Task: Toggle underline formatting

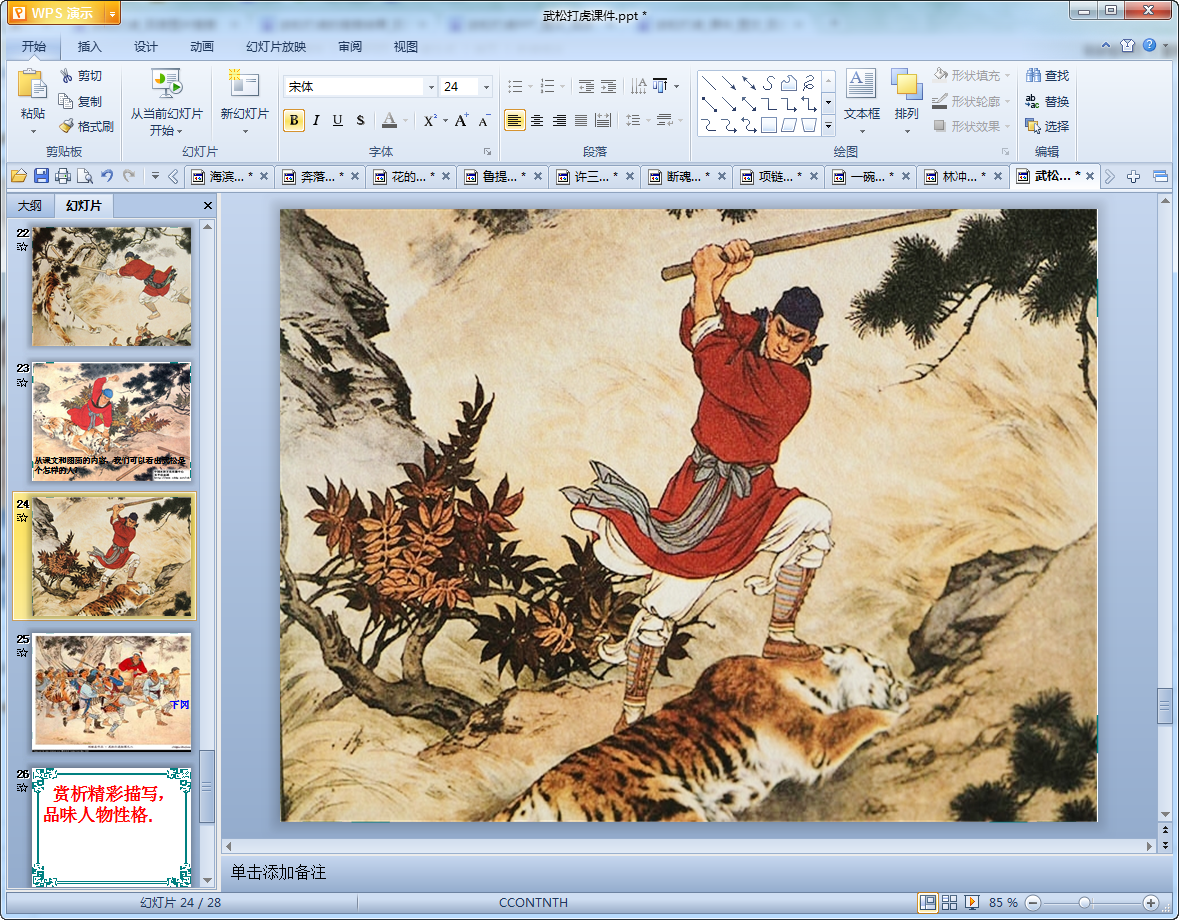Action: coord(338,120)
